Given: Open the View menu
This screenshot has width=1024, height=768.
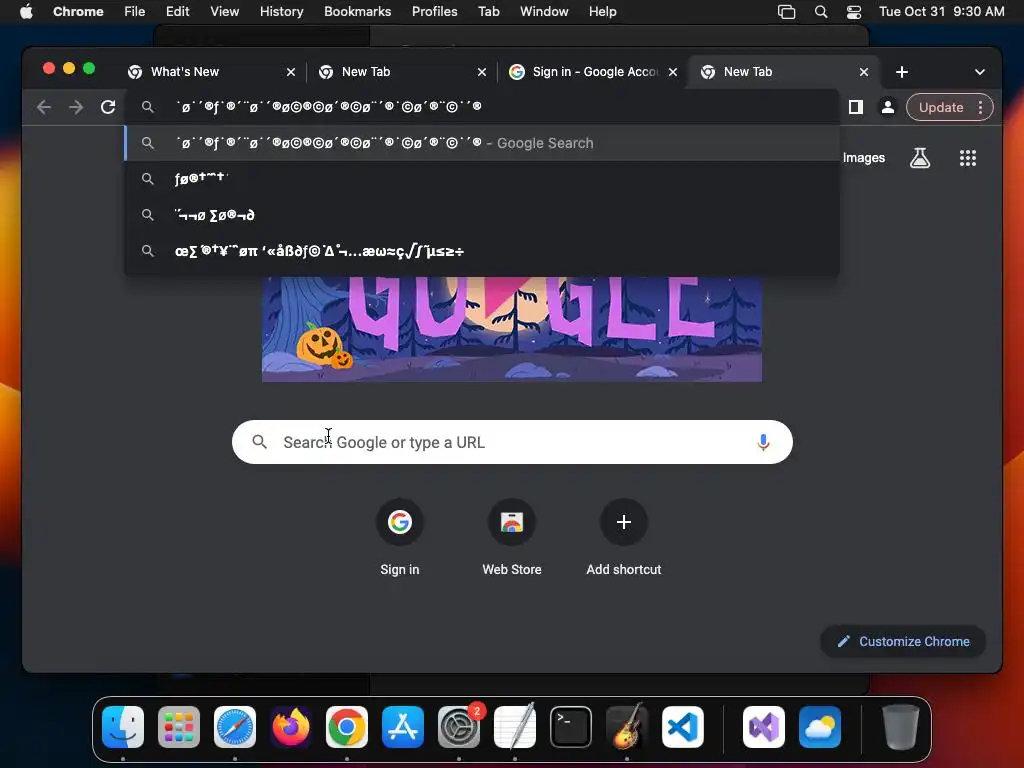Looking at the screenshot, I should click(224, 12).
